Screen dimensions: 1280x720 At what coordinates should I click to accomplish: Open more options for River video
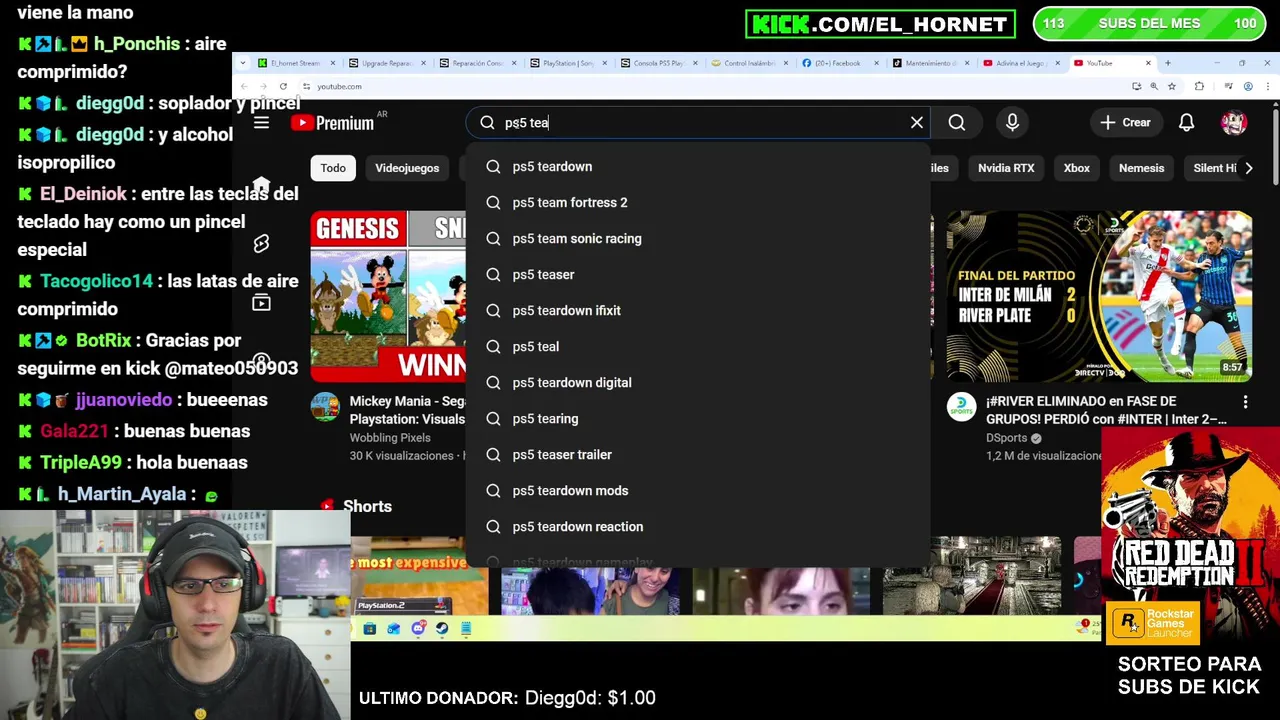pos(1245,402)
